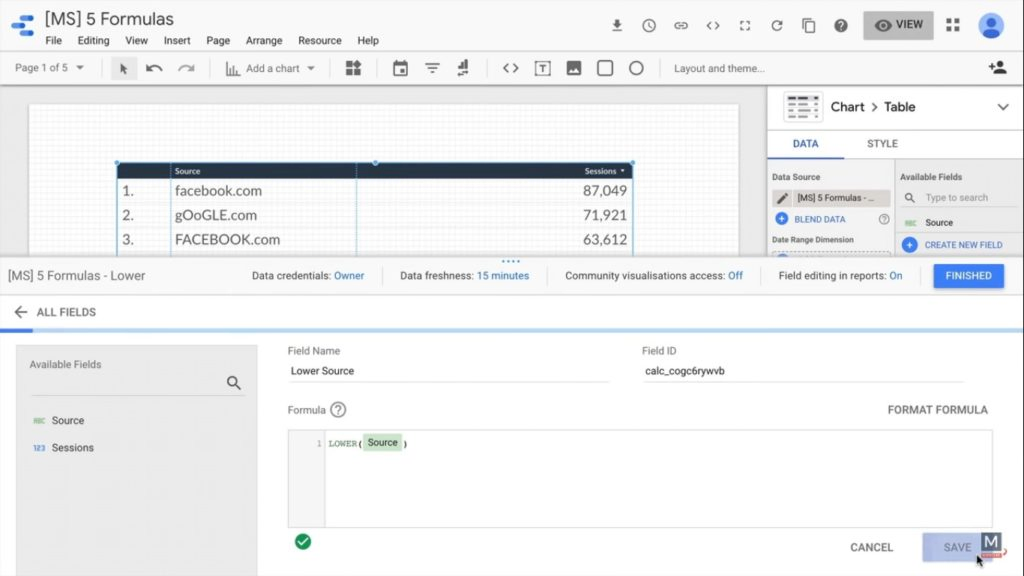Click the refresh data icon
Viewport: 1024px width, 576px height.
(x=776, y=26)
